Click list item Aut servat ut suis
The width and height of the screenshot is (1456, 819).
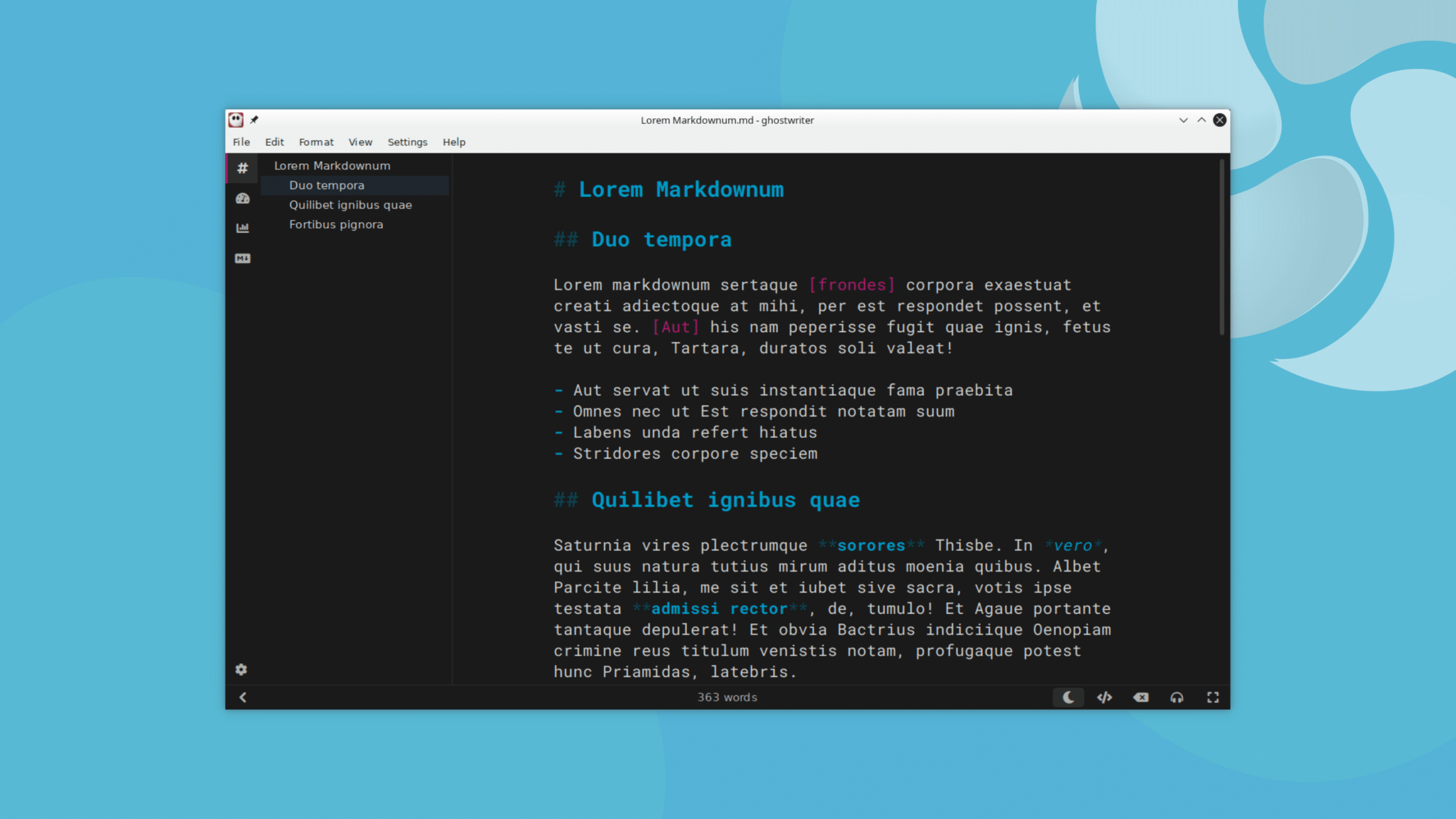pyautogui.click(x=793, y=390)
